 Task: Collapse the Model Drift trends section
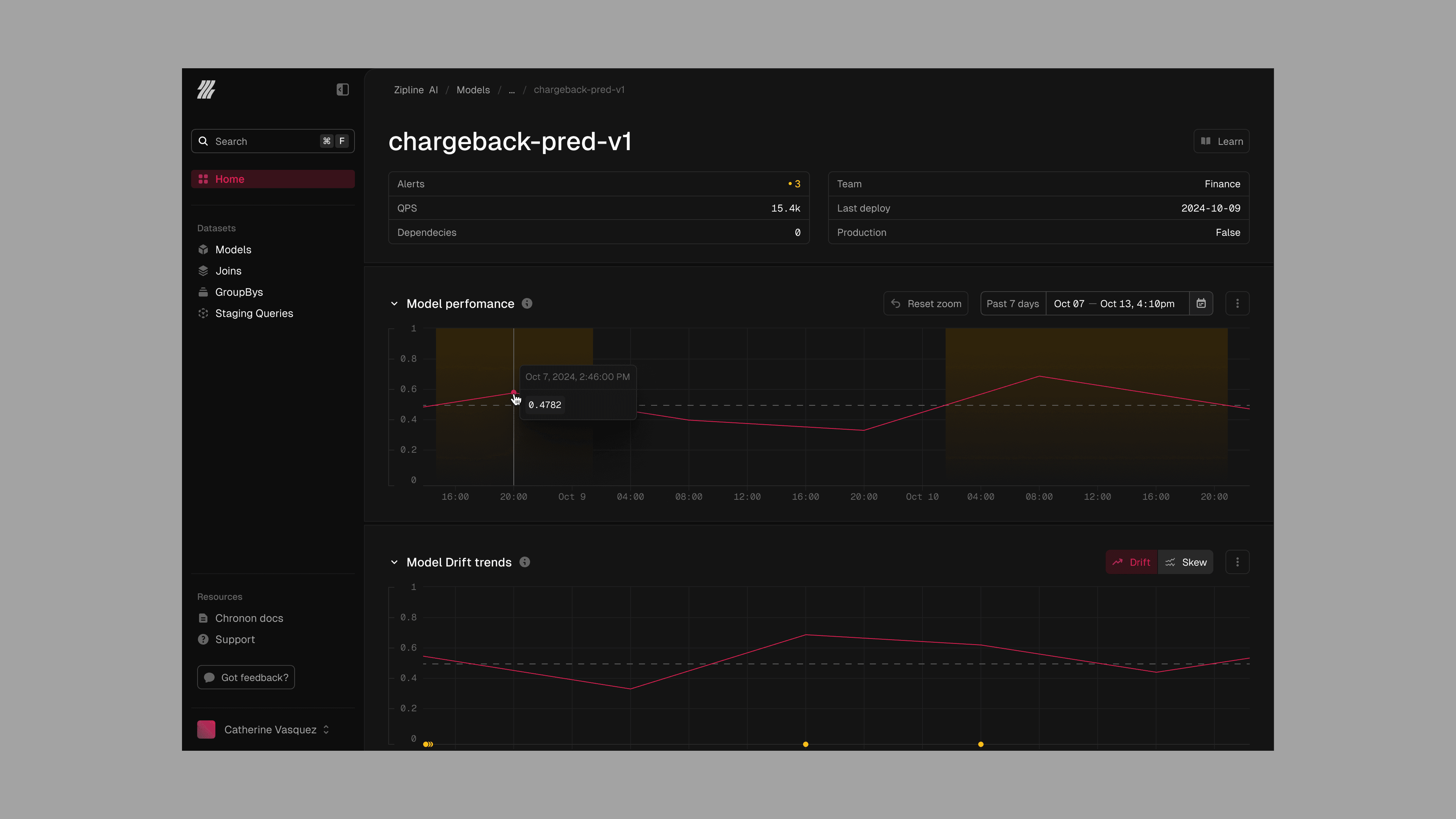pyautogui.click(x=394, y=562)
